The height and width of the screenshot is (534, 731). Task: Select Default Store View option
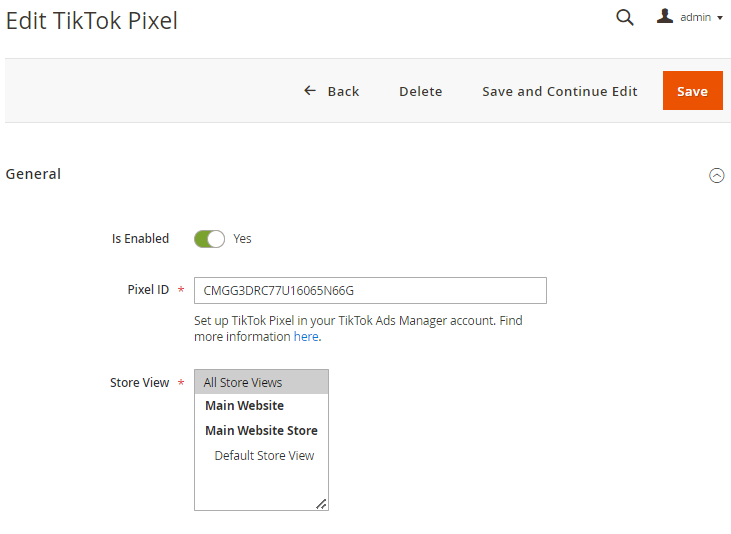tap(262, 456)
